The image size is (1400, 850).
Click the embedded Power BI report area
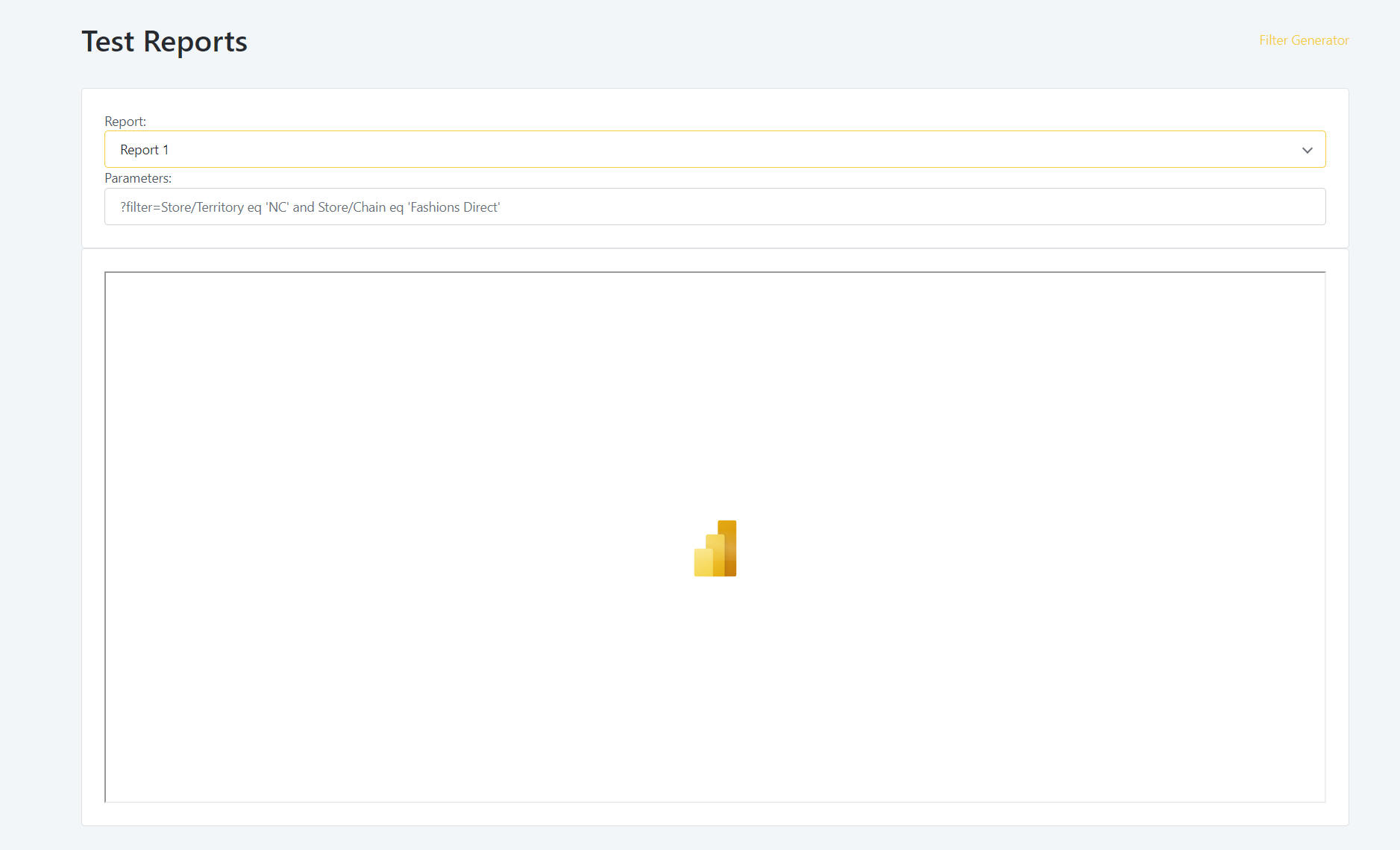point(715,537)
